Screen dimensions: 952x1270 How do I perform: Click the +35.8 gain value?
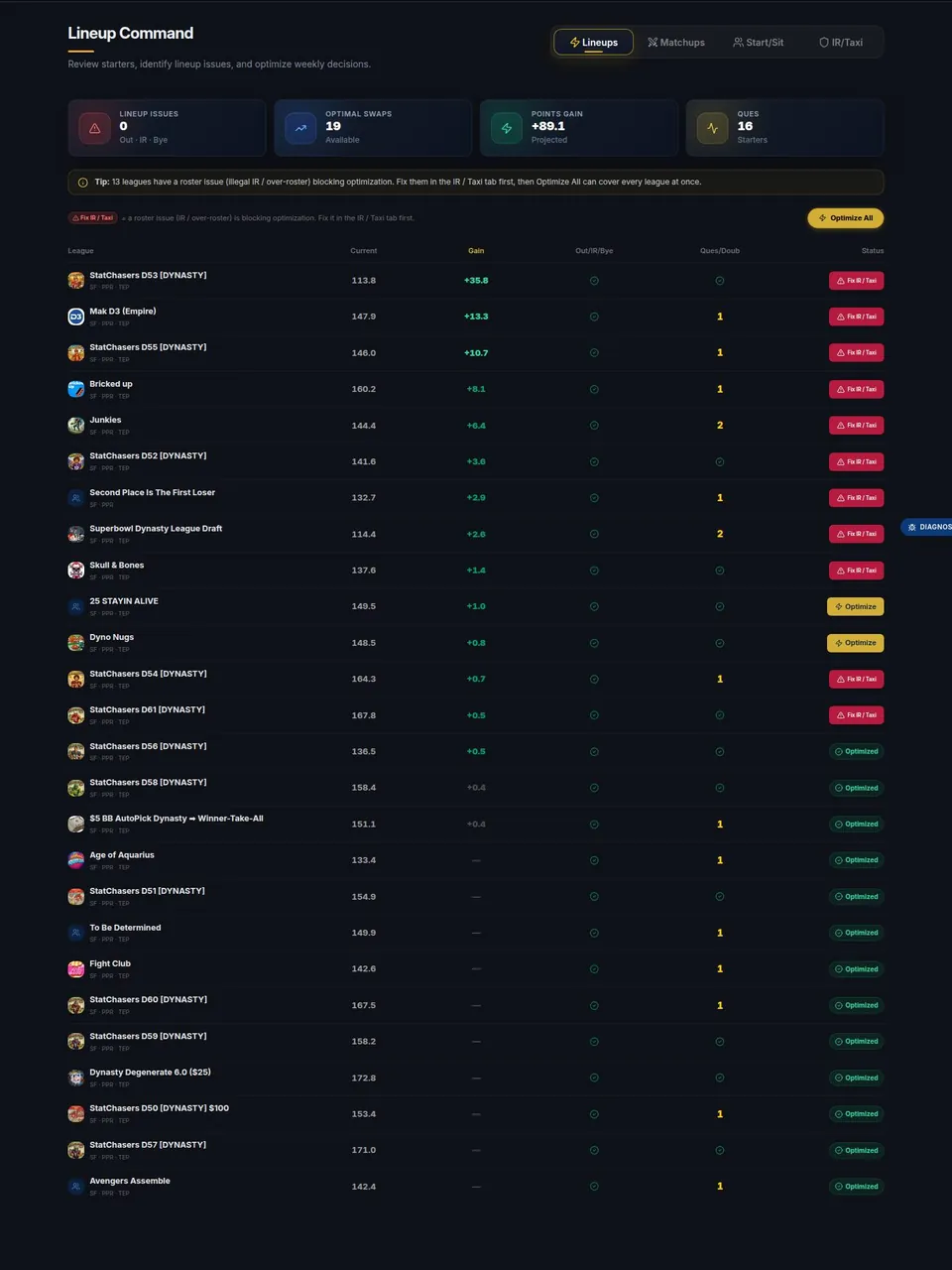pyautogui.click(x=476, y=281)
